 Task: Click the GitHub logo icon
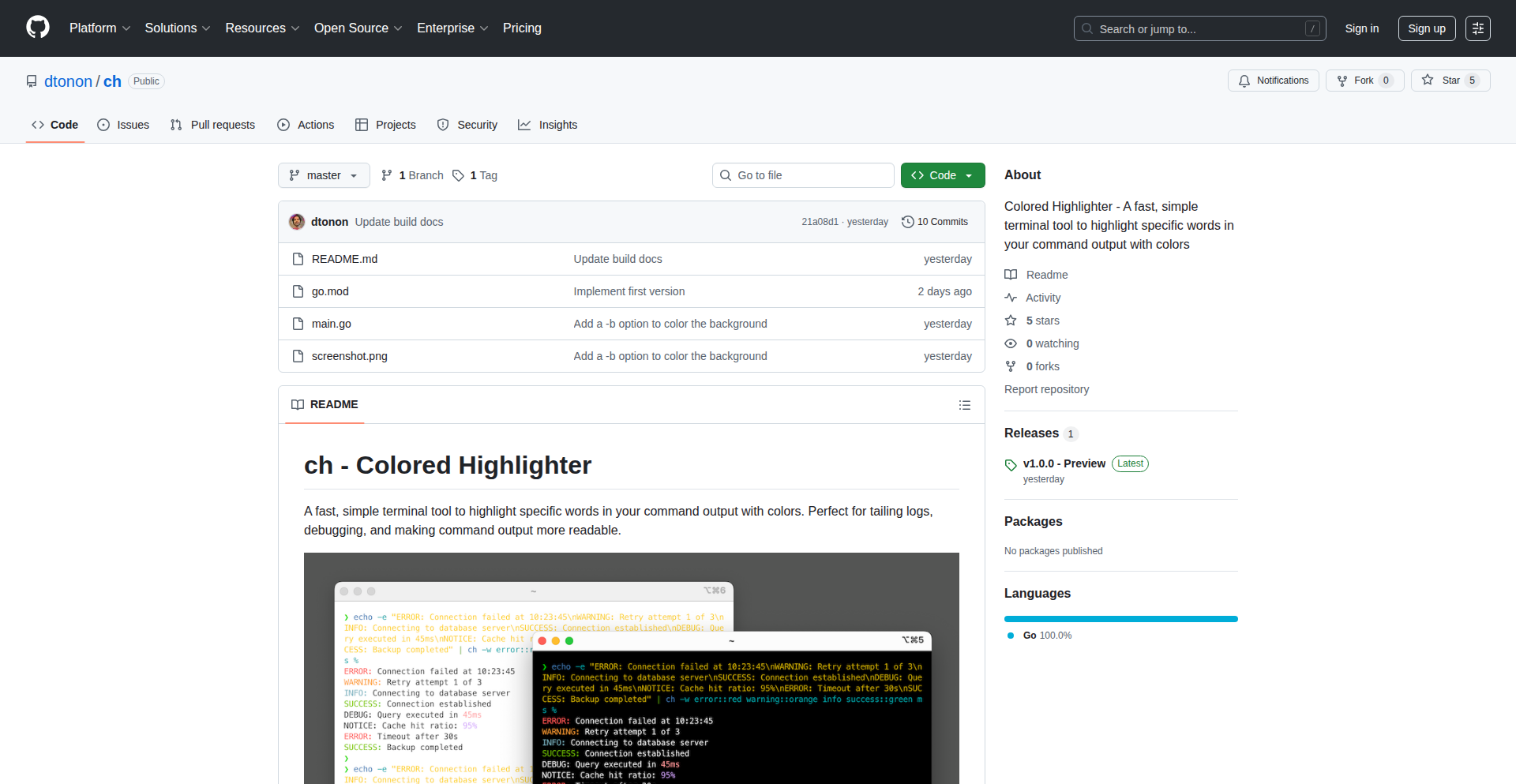38,28
